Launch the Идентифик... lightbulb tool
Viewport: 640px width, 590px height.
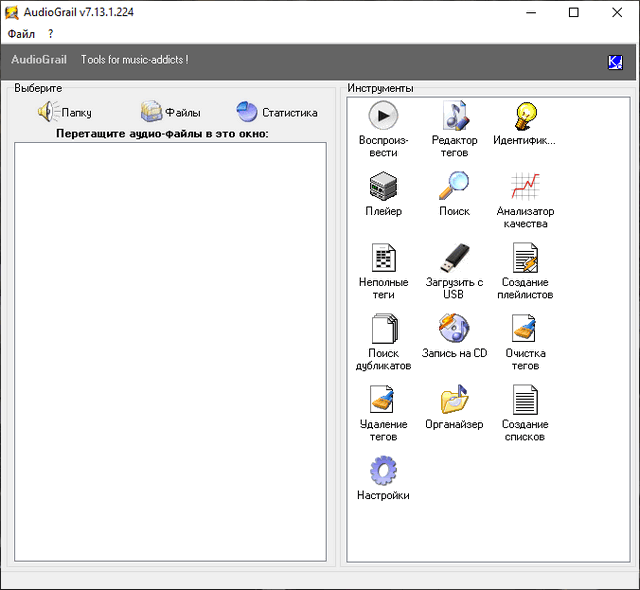[525, 115]
